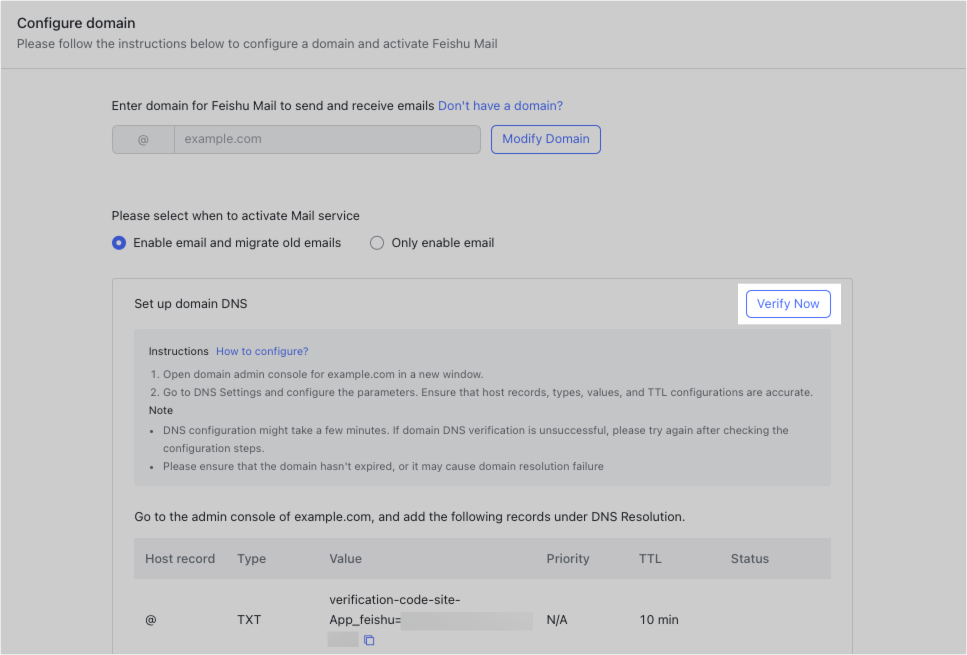The image size is (967, 655).
Task: Click the example.com domain input field
Action: (x=327, y=139)
